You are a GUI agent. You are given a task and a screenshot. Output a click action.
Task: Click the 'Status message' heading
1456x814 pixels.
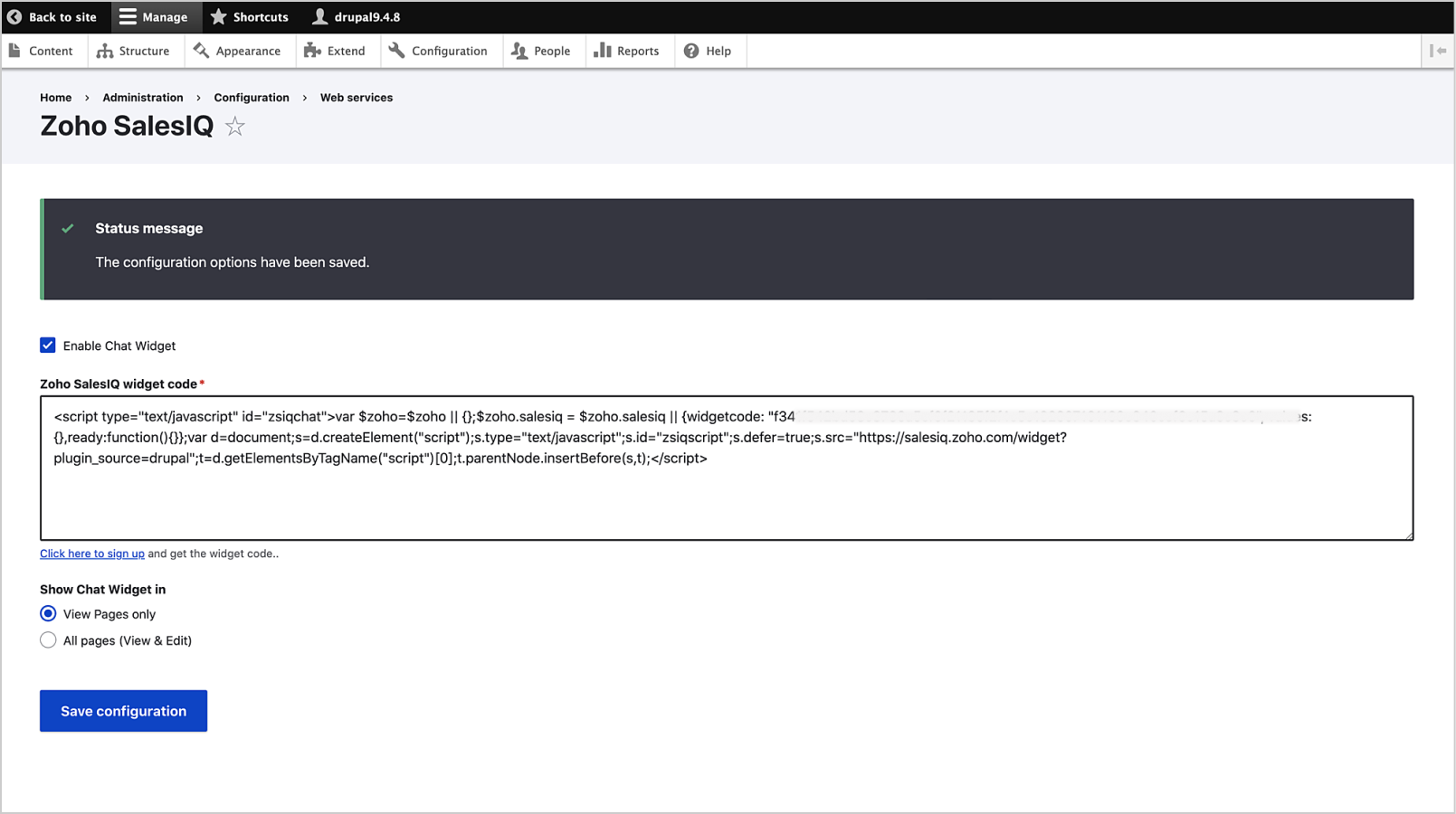(x=149, y=229)
